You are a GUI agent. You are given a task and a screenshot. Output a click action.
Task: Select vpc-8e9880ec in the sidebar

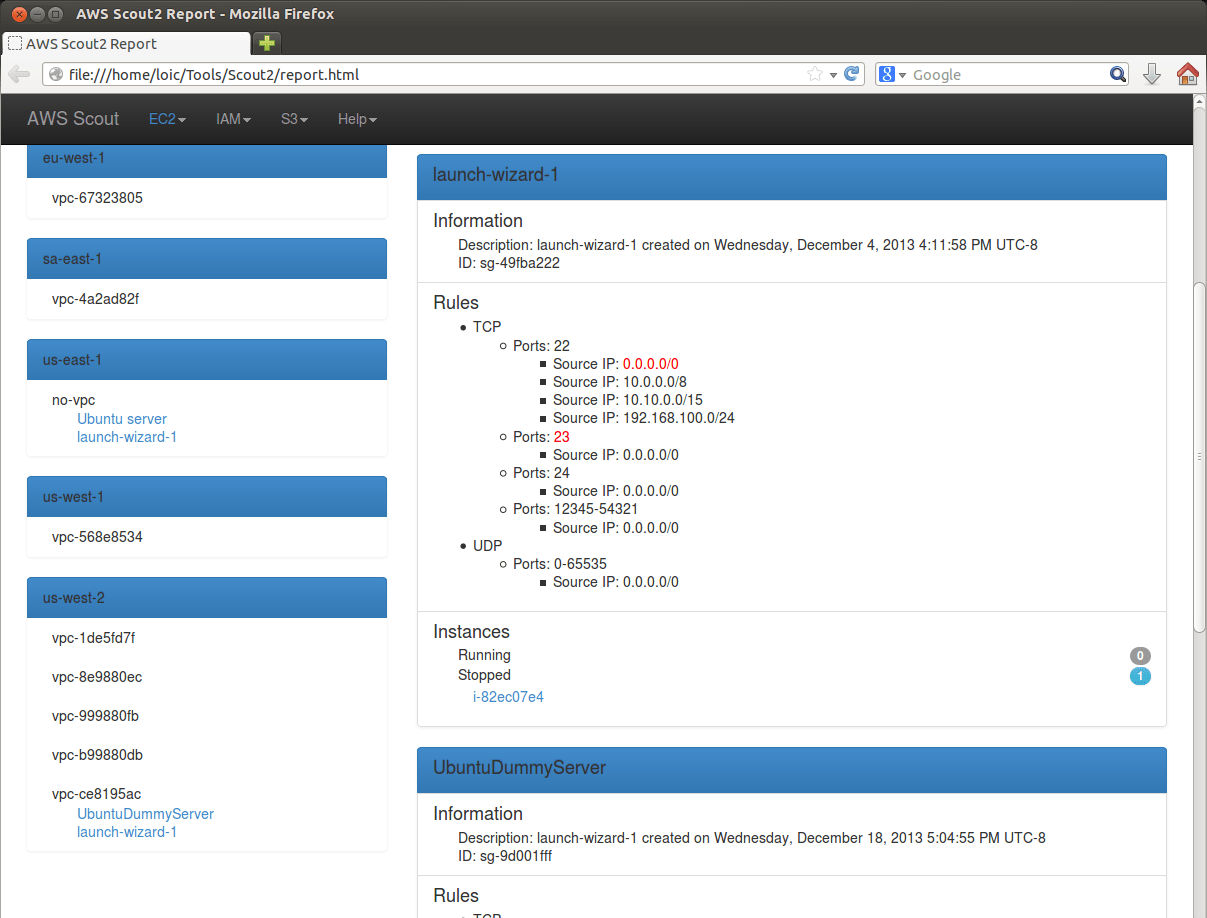[97, 677]
